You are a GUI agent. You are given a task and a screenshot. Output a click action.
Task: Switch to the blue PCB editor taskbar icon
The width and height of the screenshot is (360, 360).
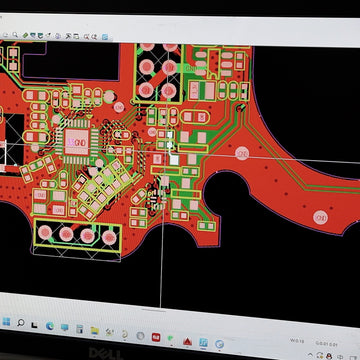coord(203,342)
